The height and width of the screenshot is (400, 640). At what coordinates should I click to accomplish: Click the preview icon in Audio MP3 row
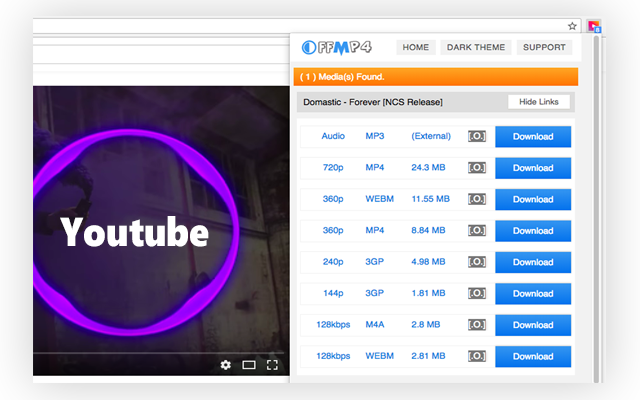(477, 136)
